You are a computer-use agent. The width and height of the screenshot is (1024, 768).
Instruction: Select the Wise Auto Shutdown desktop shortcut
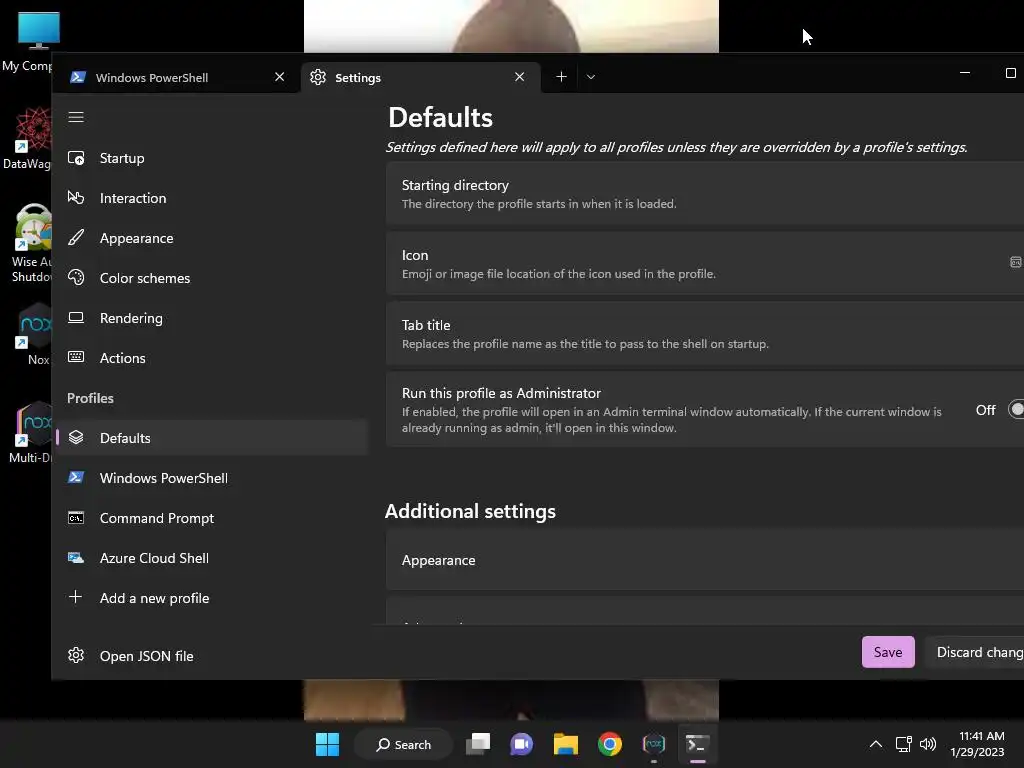click(30, 243)
